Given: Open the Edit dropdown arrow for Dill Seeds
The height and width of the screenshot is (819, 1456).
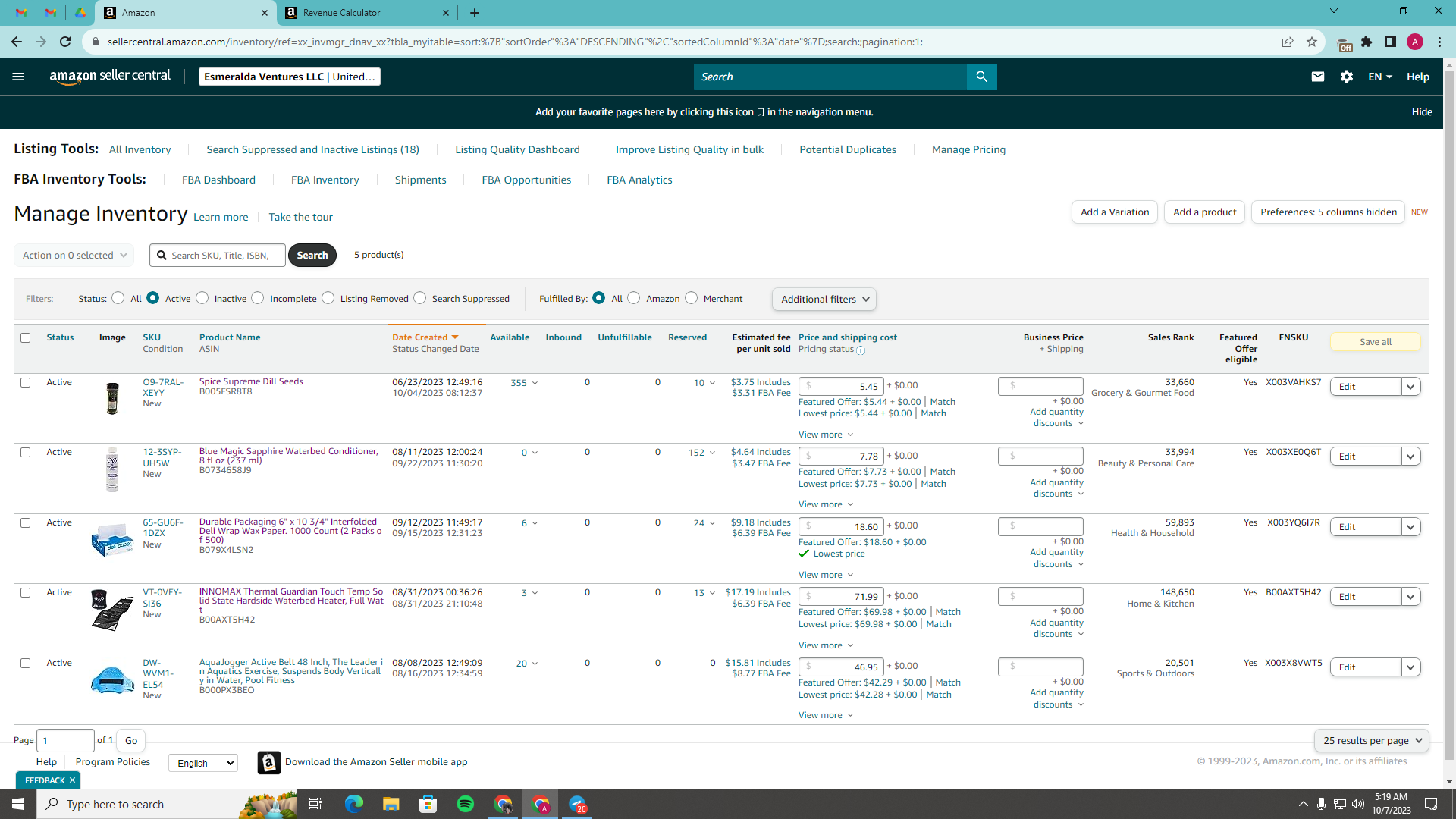Looking at the screenshot, I should point(1410,387).
